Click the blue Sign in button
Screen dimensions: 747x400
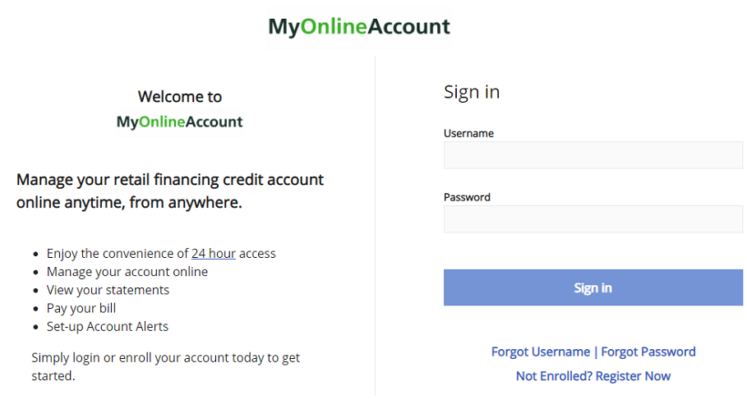(593, 288)
